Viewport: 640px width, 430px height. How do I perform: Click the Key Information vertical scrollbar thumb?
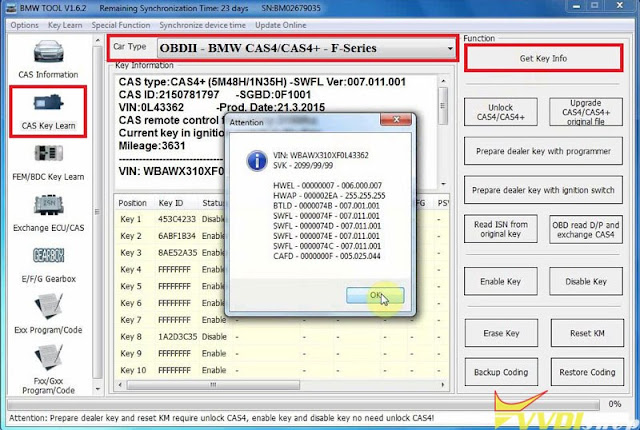(x=443, y=106)
